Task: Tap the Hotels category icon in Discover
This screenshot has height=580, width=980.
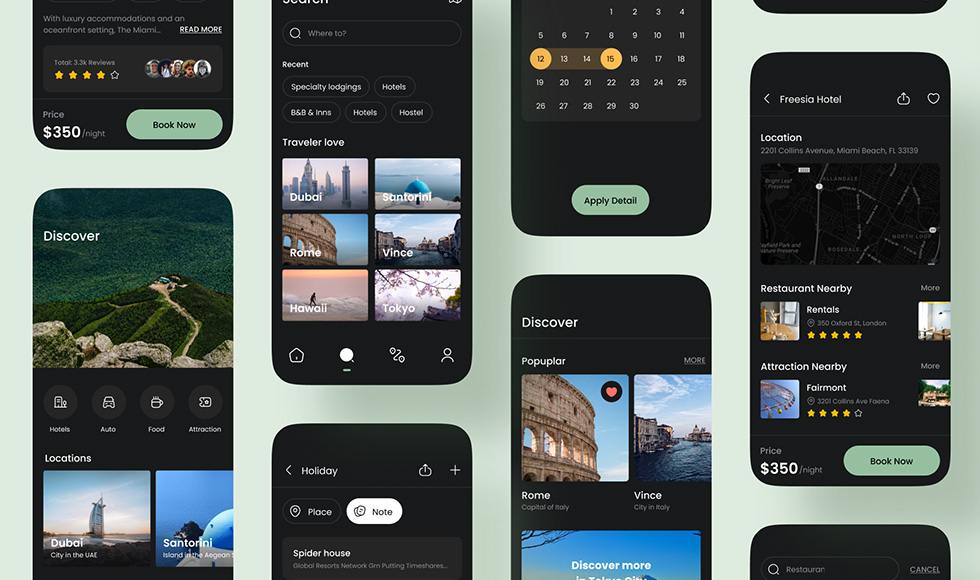Action: click(x=60, y=402)
